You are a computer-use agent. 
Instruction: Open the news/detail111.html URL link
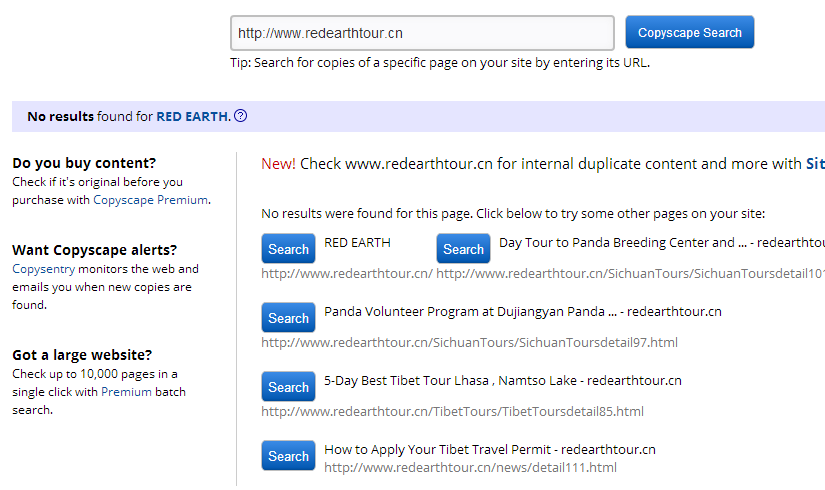click(x=470, y=467)
